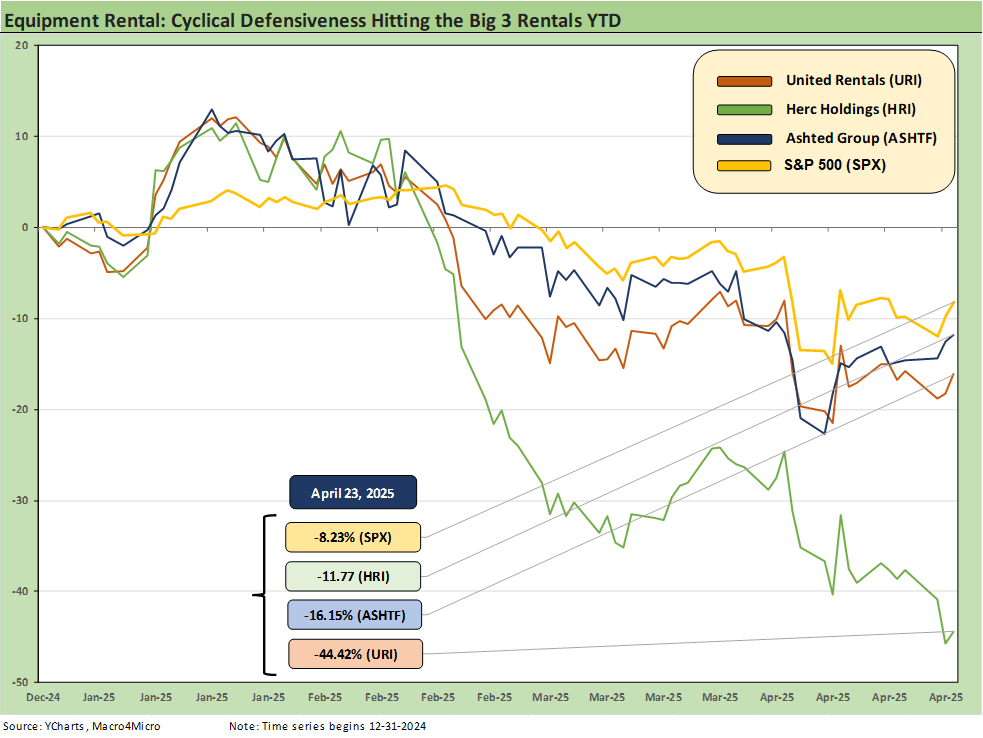
Task: Click the '-8.23% (SPX)' data callout
Action: point(353,537)
